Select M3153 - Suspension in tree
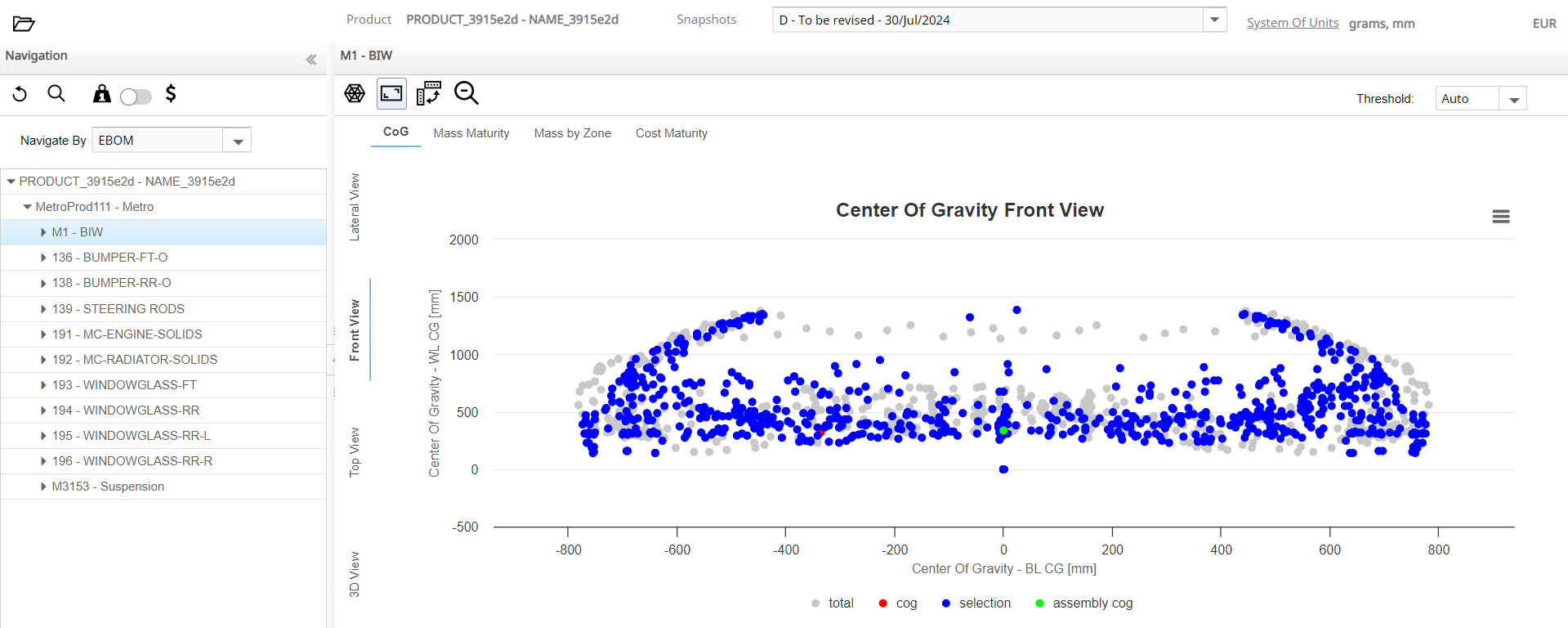The height and width of the screenshot is (628, 1568). coord(108,487)
